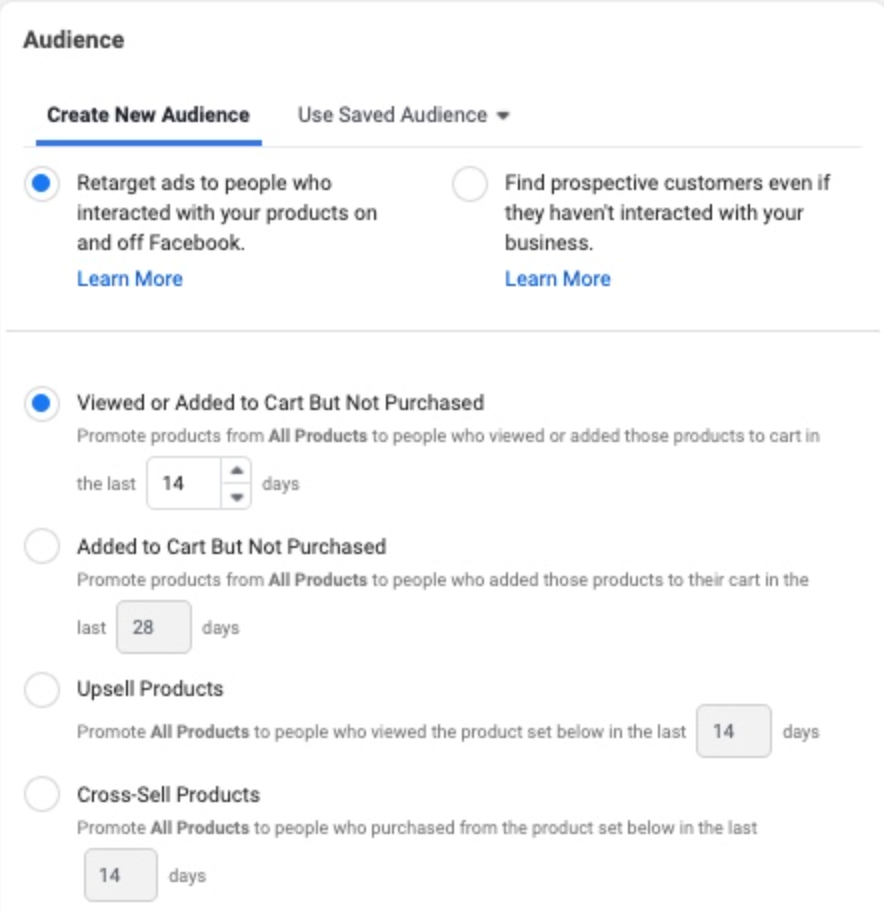Switch to the Create New Audience tab
This screenshot has height=914, width=884.
(x=148, y=114)
